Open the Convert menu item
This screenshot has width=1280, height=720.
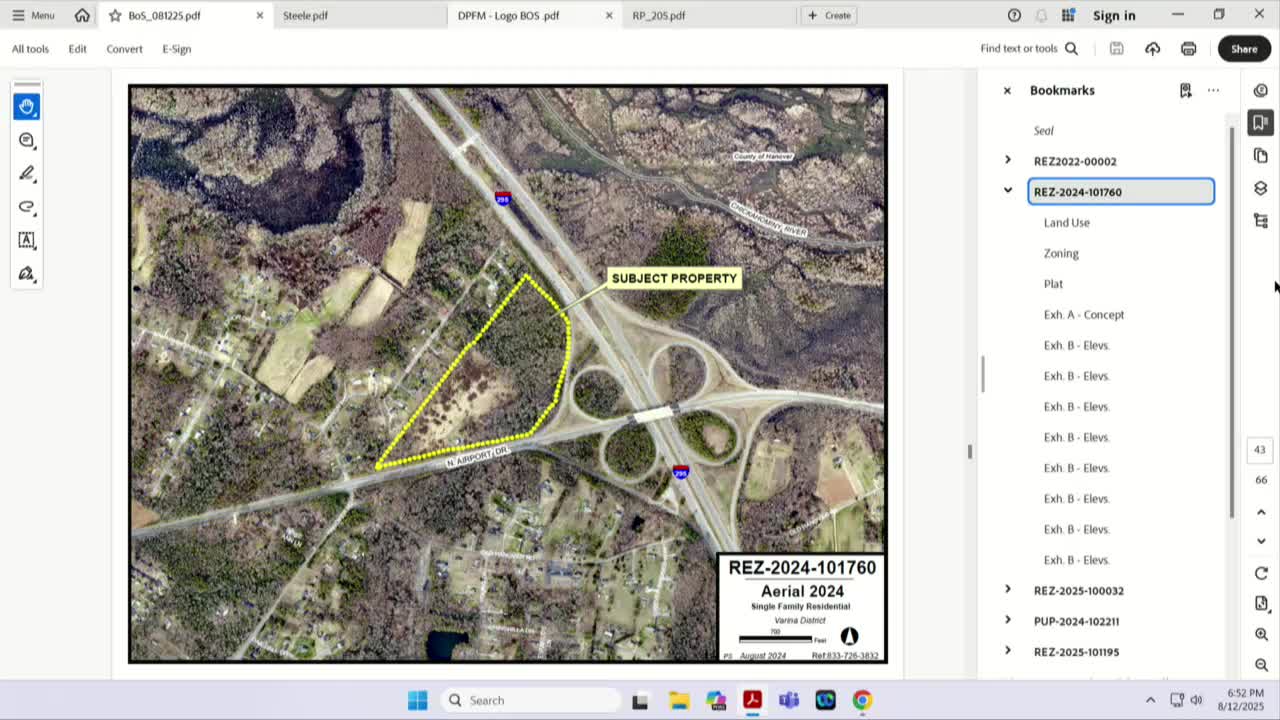coord(124,48)
